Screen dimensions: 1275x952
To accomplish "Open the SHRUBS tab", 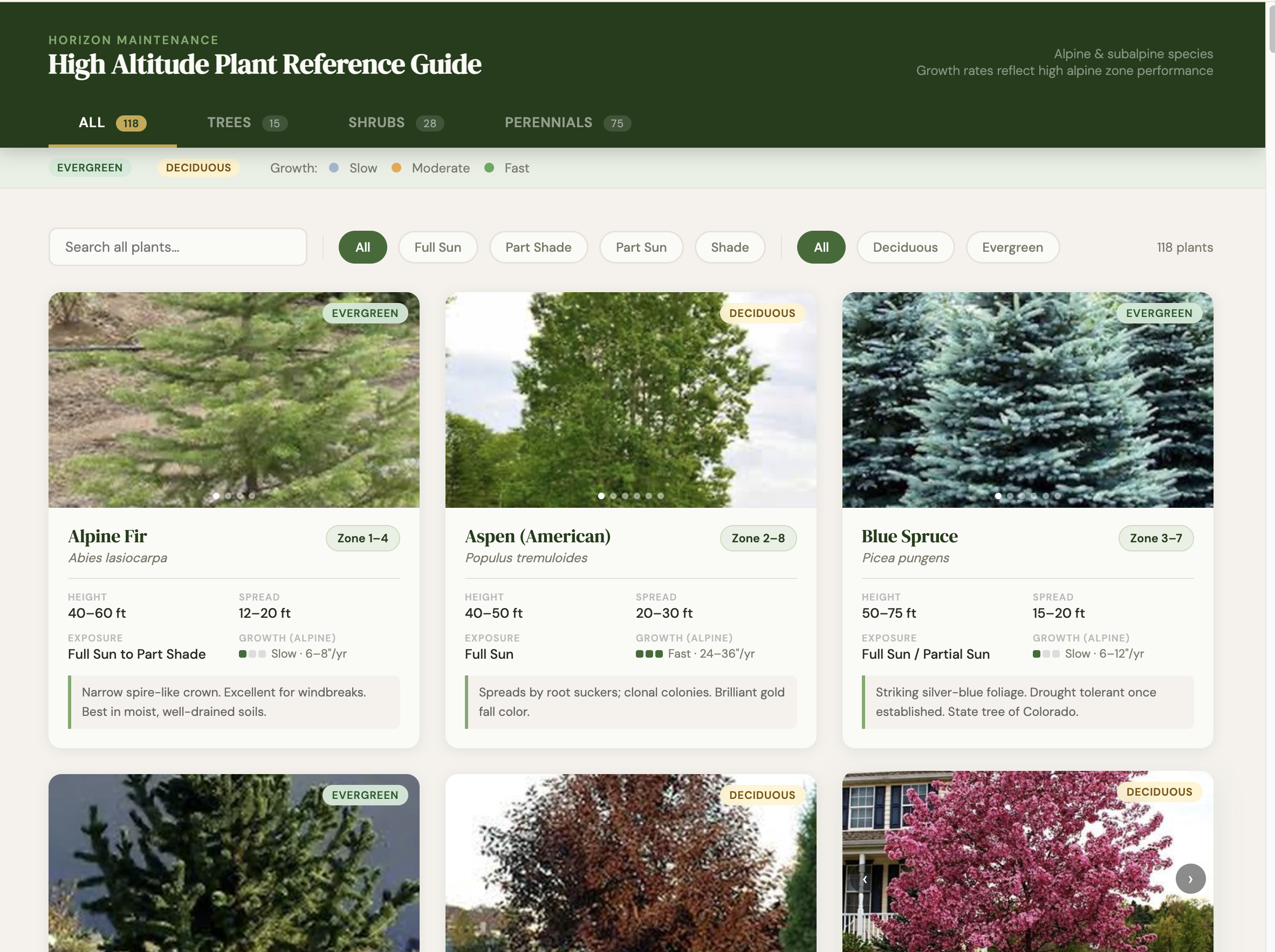I will (396, 123).
